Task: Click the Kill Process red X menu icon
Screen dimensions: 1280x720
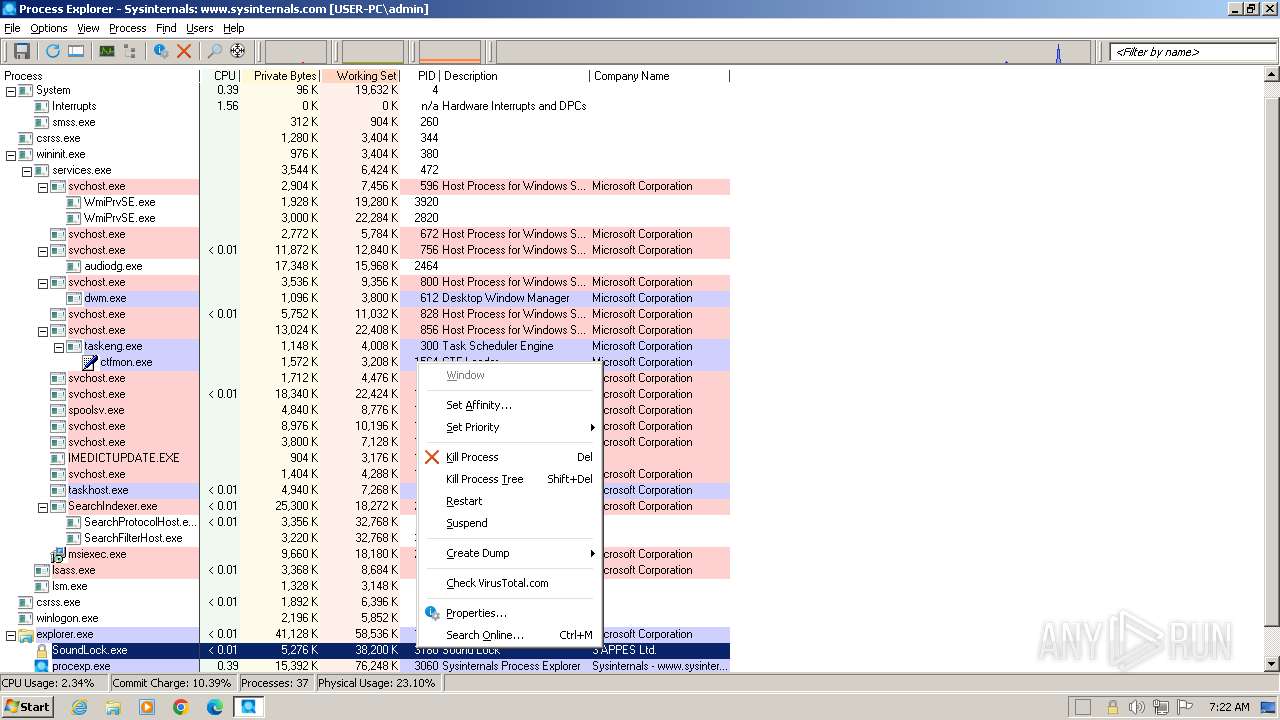Action: point(432,457)
